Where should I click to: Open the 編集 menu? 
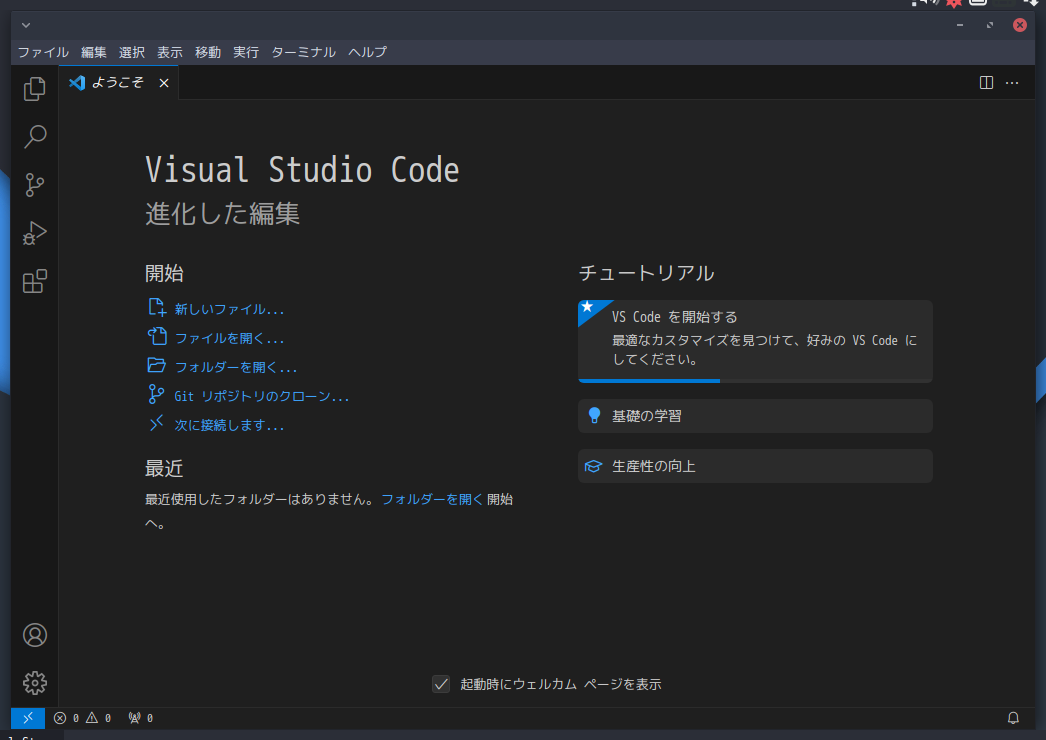click(93, 52)
